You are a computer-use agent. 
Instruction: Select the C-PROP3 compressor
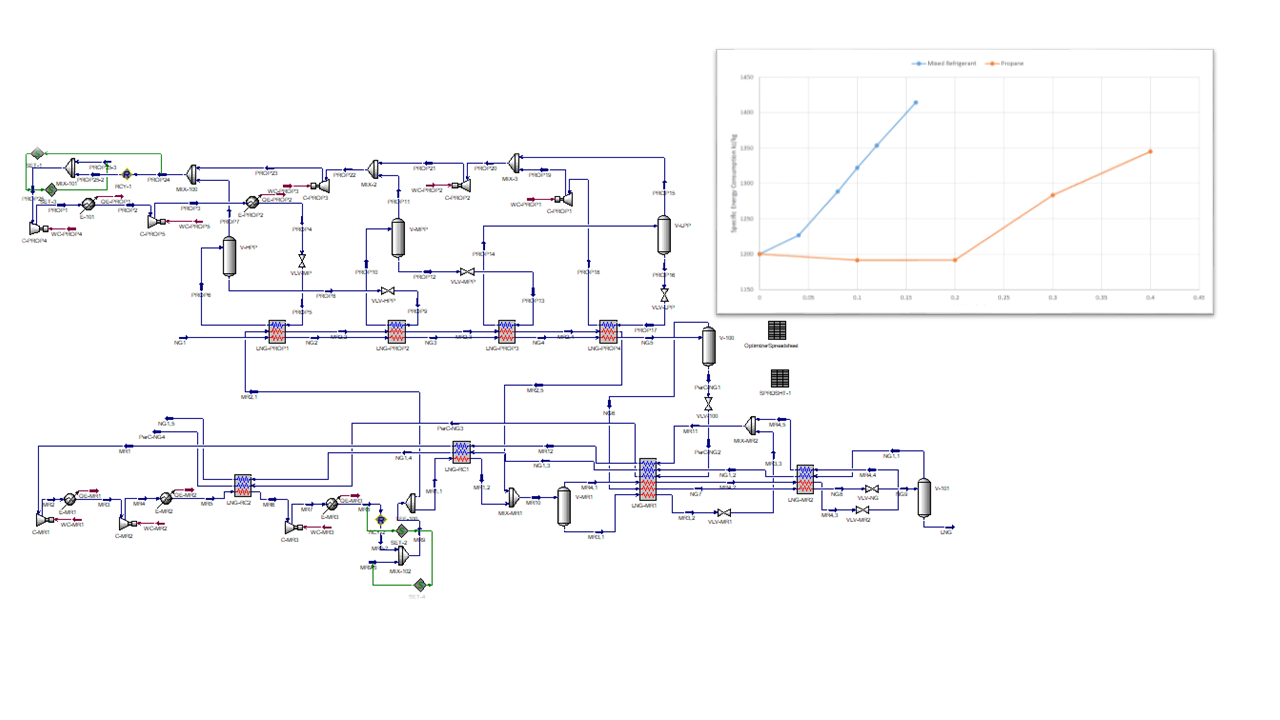(x=323, y=184)
